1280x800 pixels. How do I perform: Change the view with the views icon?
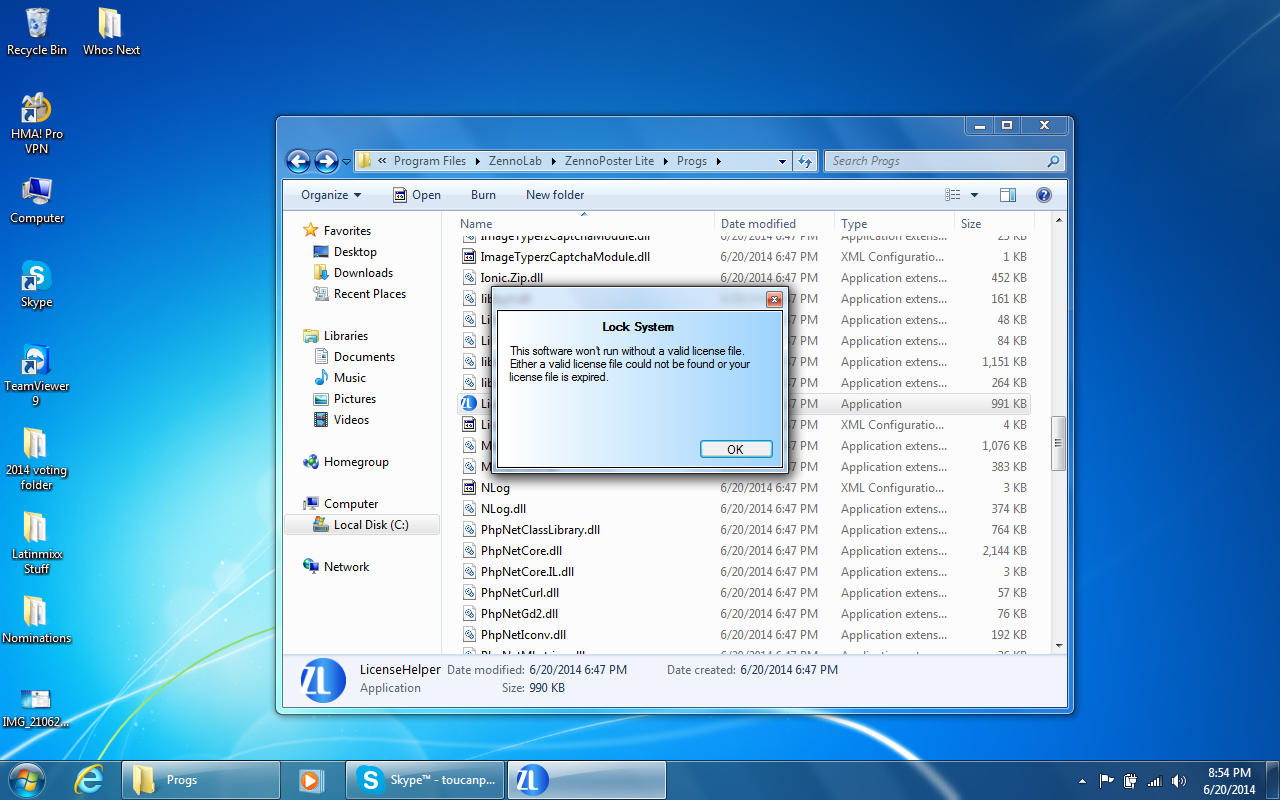pos(953,195)
